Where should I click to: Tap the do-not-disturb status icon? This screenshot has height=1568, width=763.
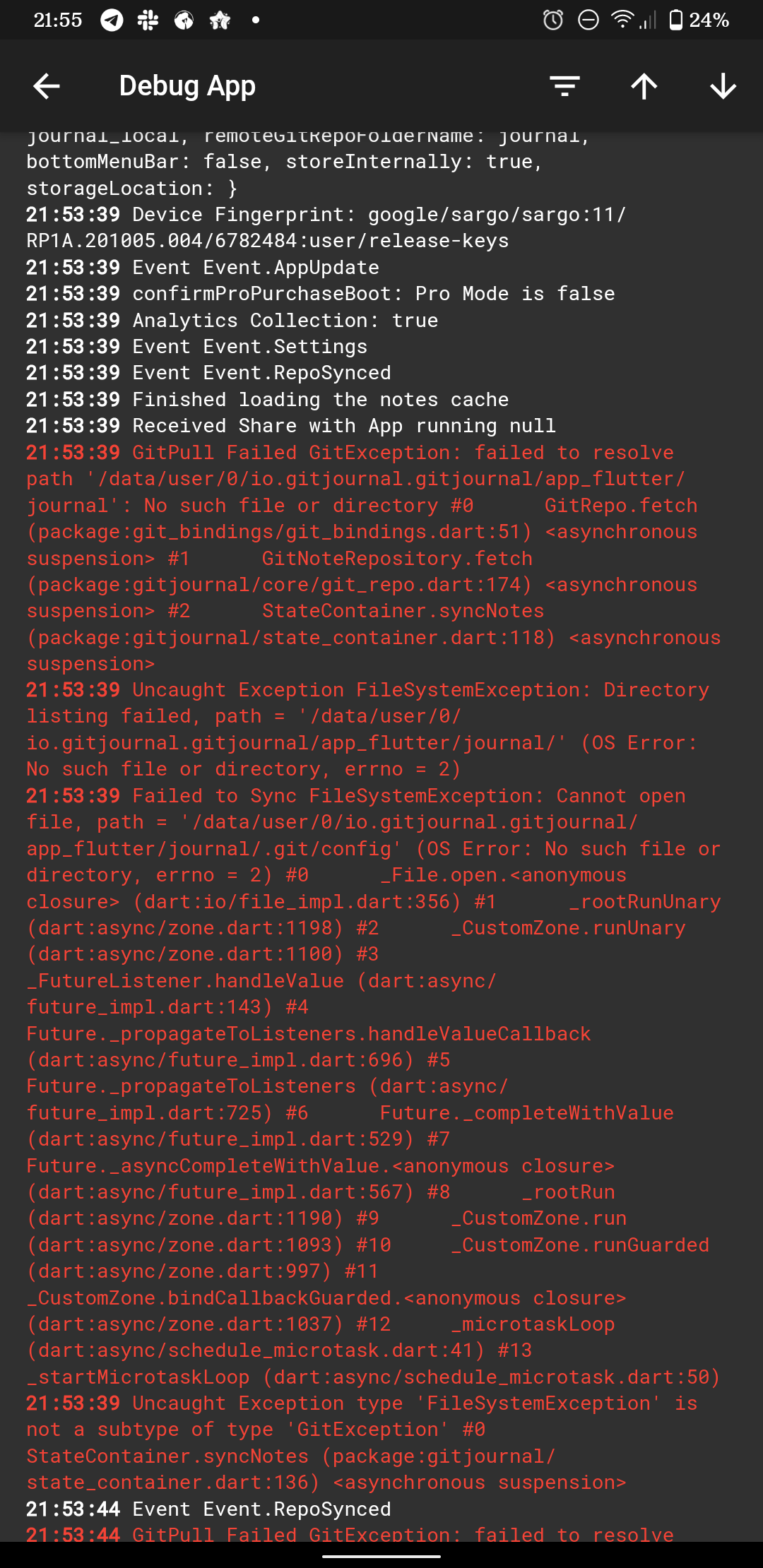588,21
